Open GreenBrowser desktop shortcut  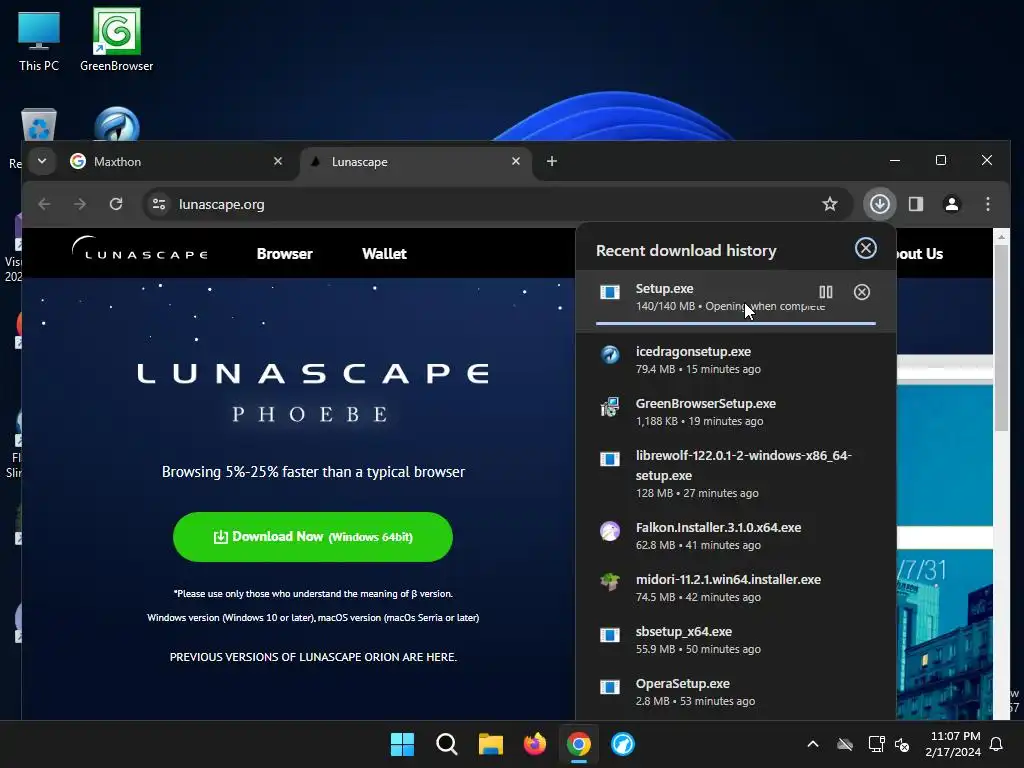coord(116,40)
